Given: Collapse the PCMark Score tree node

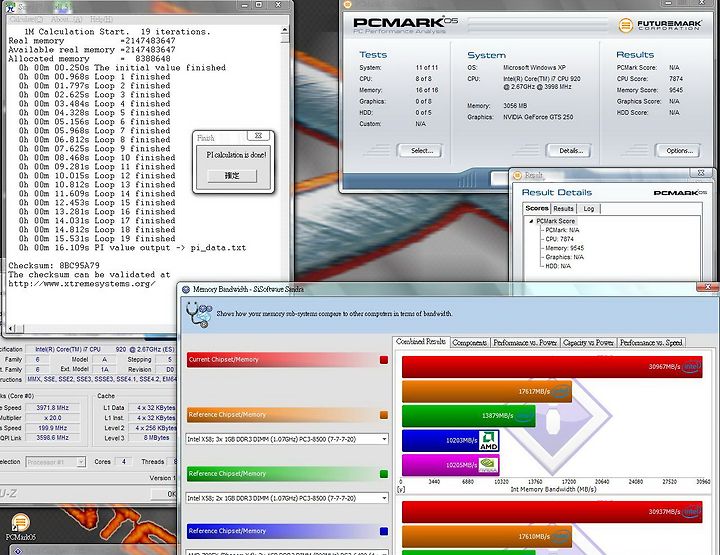Looking at the screenshot, I should [532, 221].
